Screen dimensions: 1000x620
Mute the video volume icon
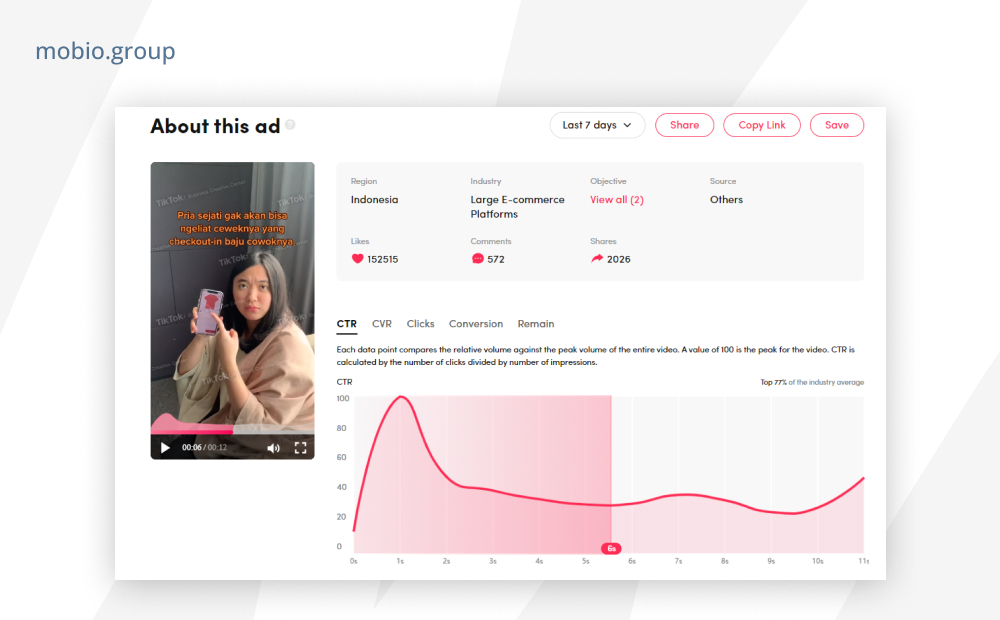(x=274, y=448)
